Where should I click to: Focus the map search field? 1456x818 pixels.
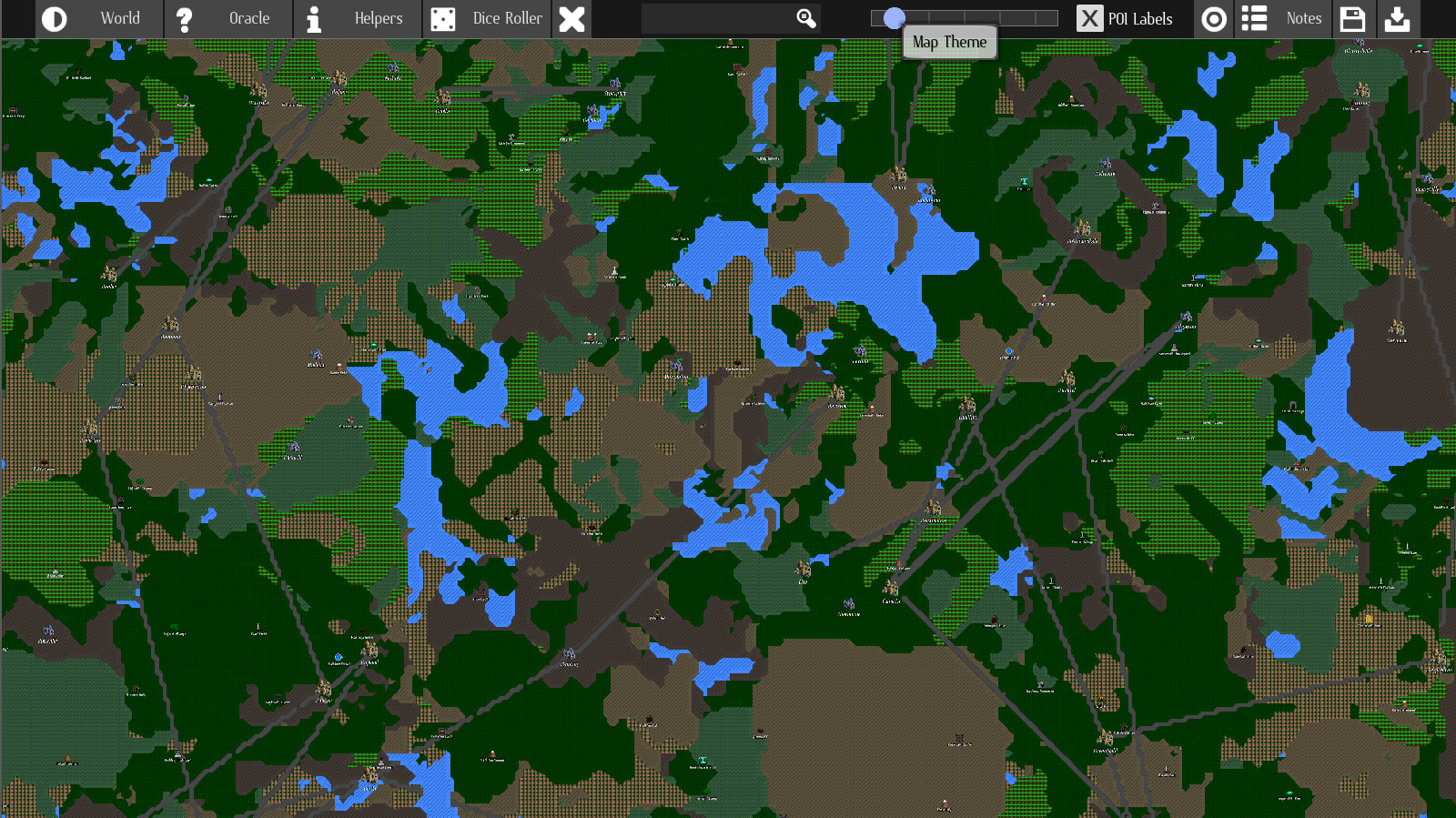[x=716, y=19]
